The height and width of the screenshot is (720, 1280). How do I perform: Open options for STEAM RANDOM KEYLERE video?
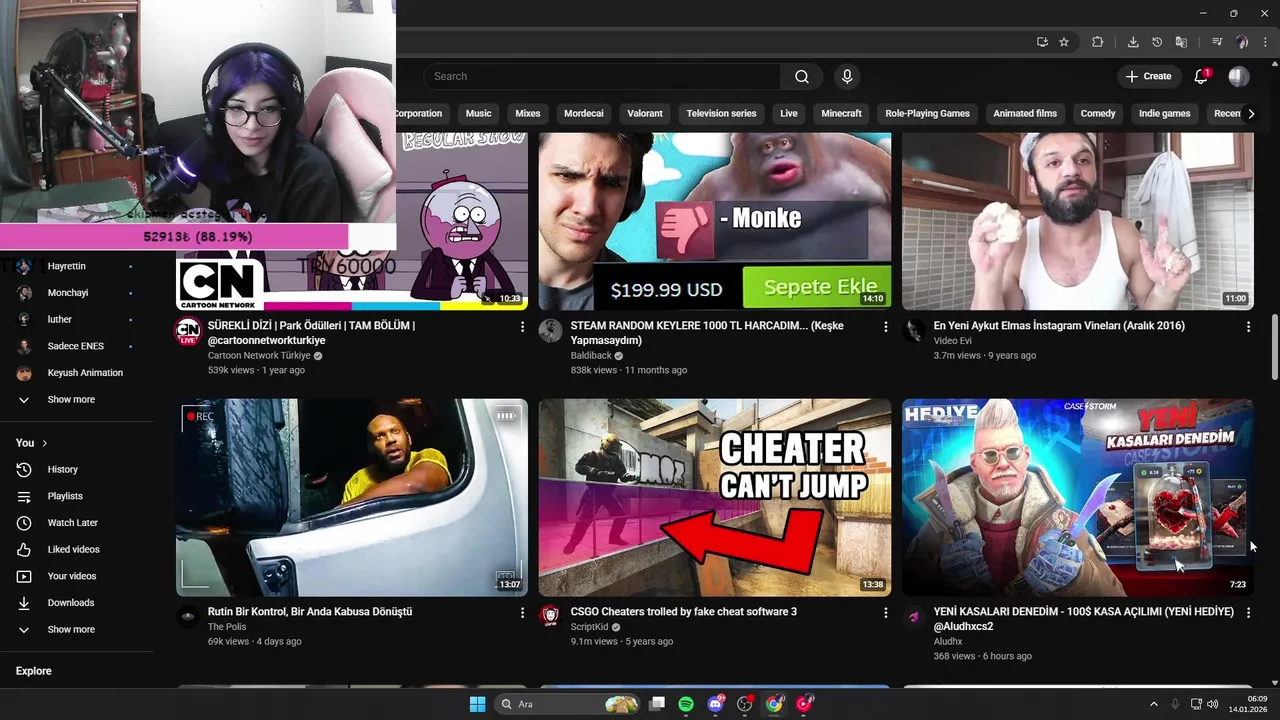pos(885,327)
